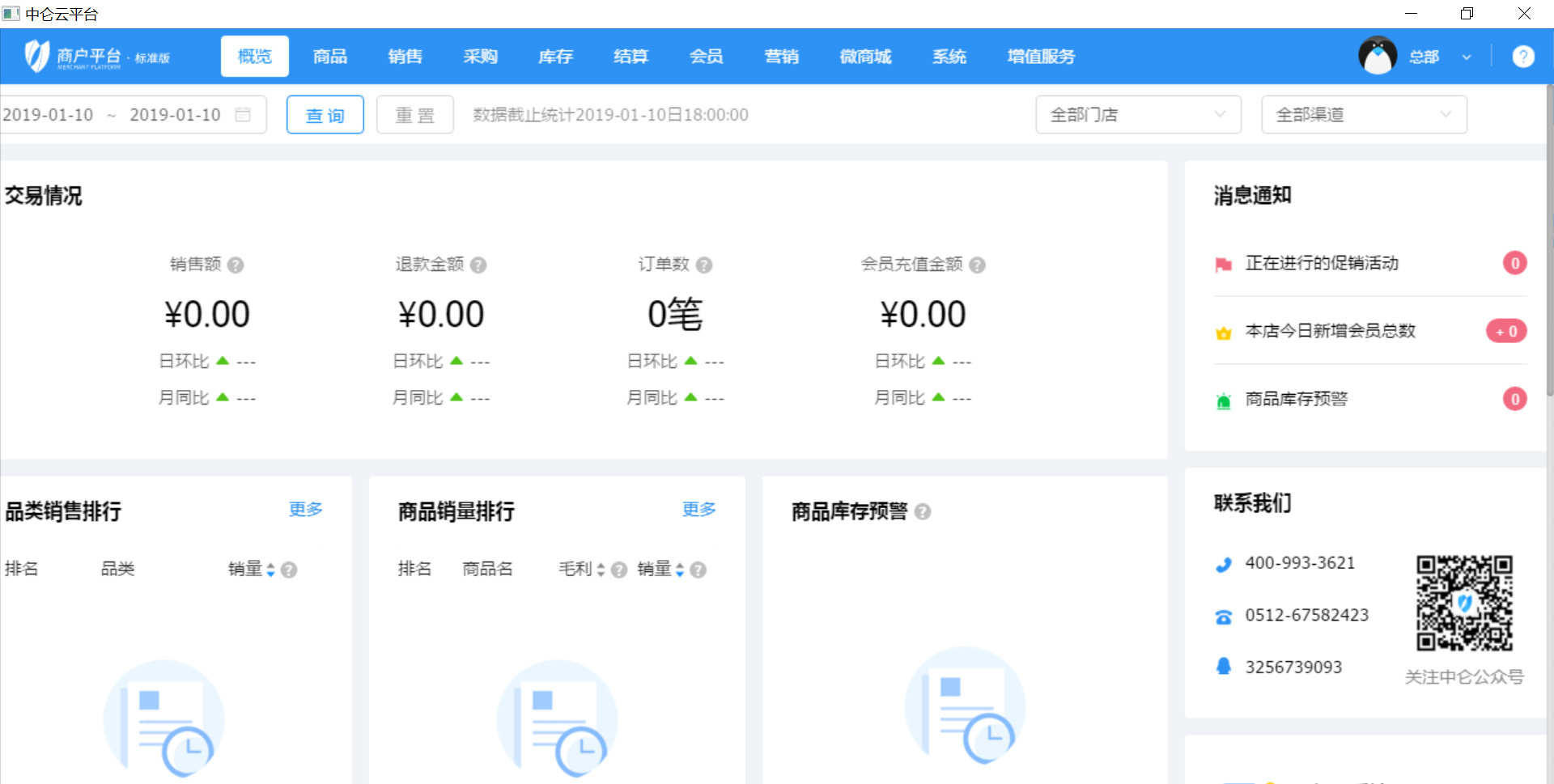This screenshot has height=784, width=1554.
Task: Click the penguin avatar in the top bar
Action: [x=1378, y=56]
